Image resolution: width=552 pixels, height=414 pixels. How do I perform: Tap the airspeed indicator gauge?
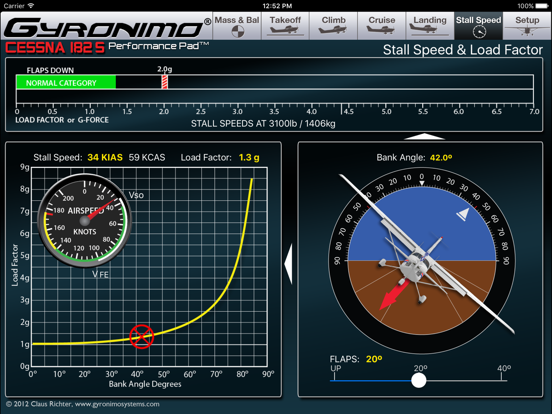click(x=84, y=221)
